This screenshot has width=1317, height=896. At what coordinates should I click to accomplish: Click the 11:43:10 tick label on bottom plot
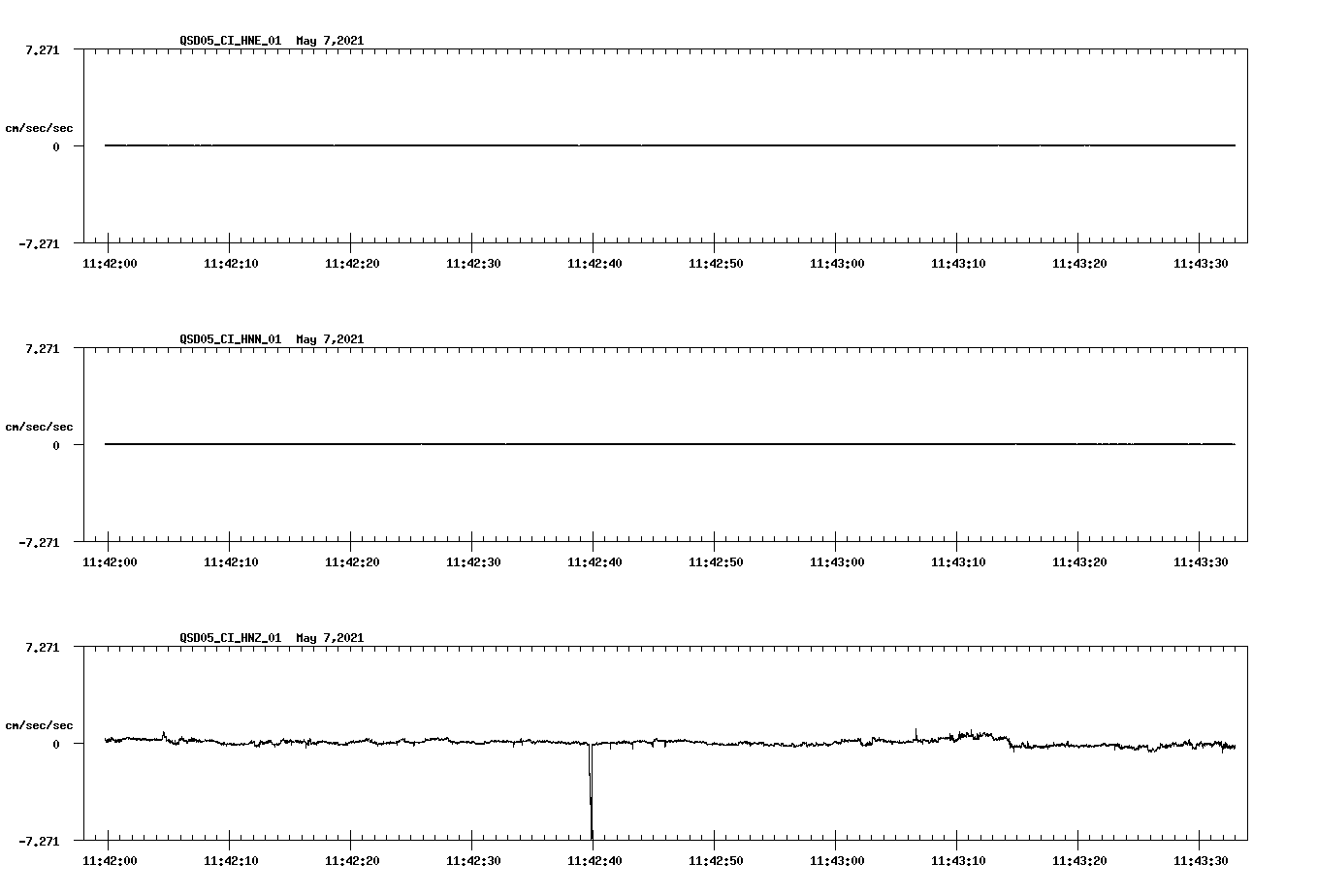point(958,859)
